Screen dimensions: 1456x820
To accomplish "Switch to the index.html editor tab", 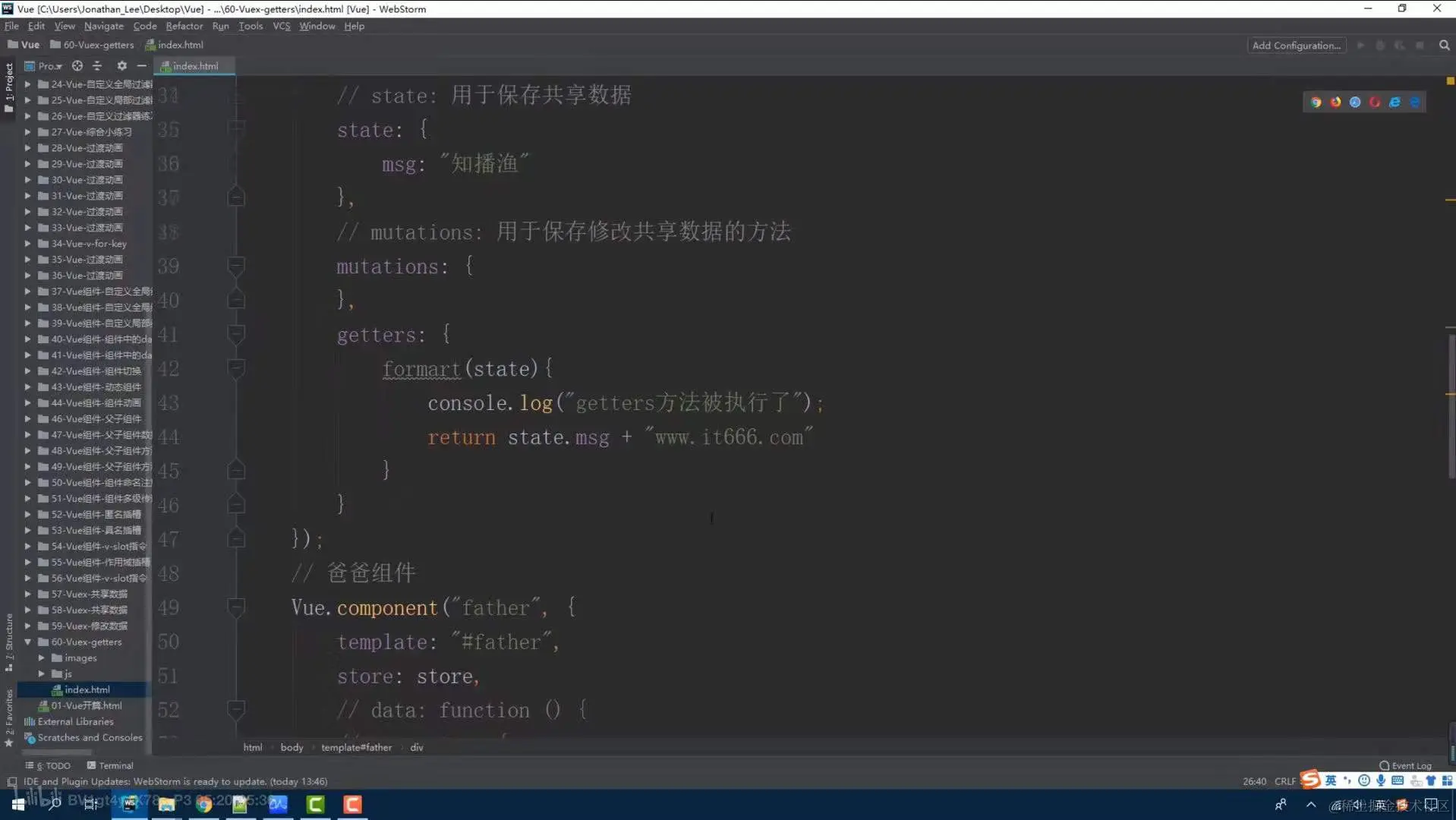I will [x=194, y=66].
